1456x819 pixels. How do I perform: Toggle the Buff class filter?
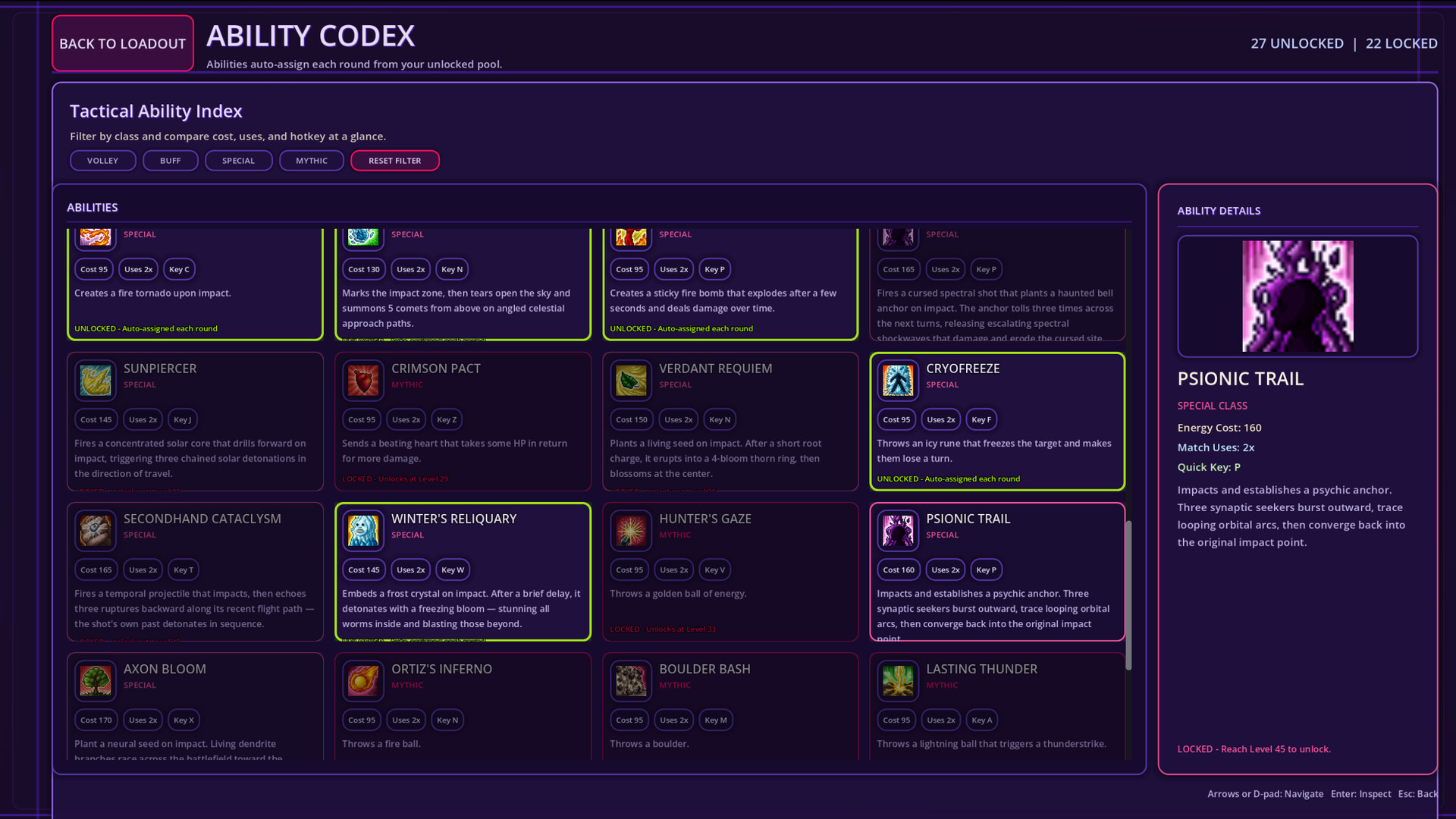point(170,161)
